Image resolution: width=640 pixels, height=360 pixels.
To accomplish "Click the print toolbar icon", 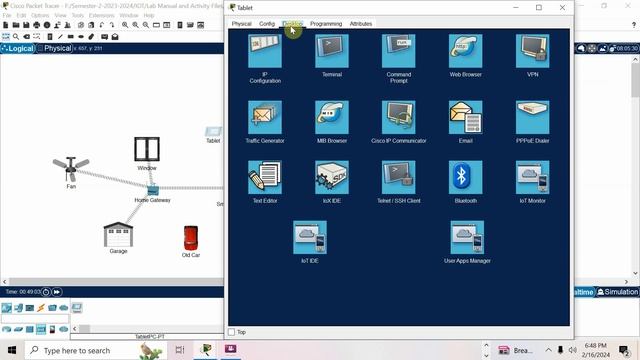I will 37,25.
